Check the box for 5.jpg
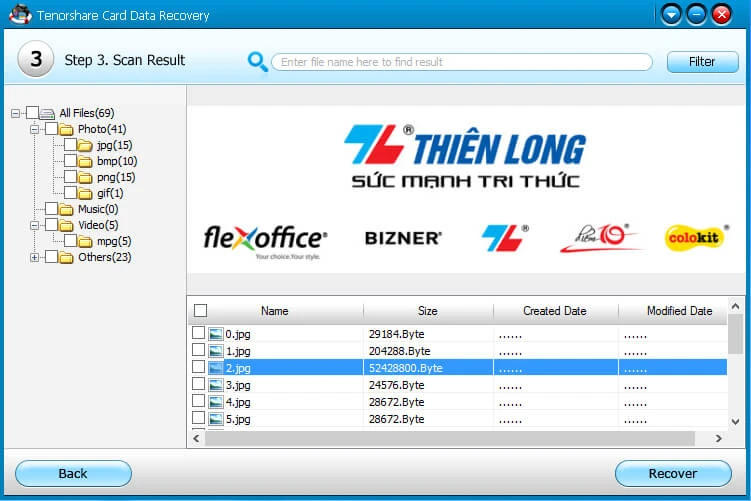The height and width of the screenshot is (501, 751). coord(198,418)
